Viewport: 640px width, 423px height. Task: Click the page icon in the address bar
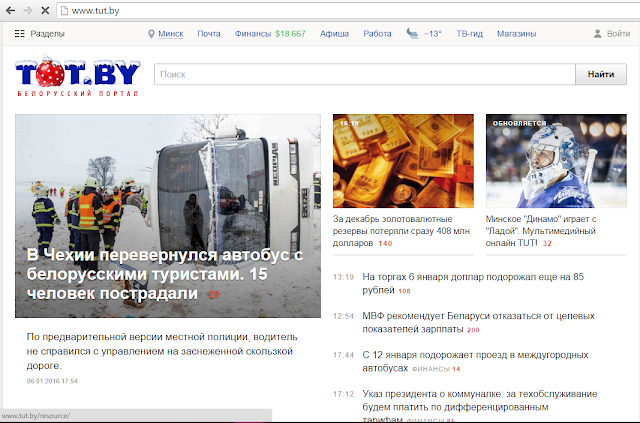coord(64,11)
